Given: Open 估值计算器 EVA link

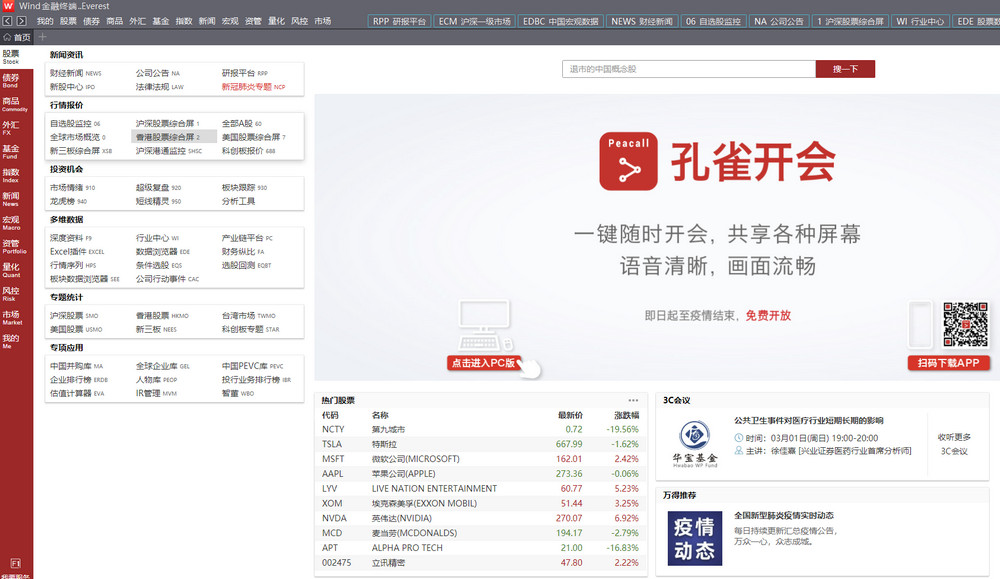Looking at the screenshot, I should coord(77,393).
